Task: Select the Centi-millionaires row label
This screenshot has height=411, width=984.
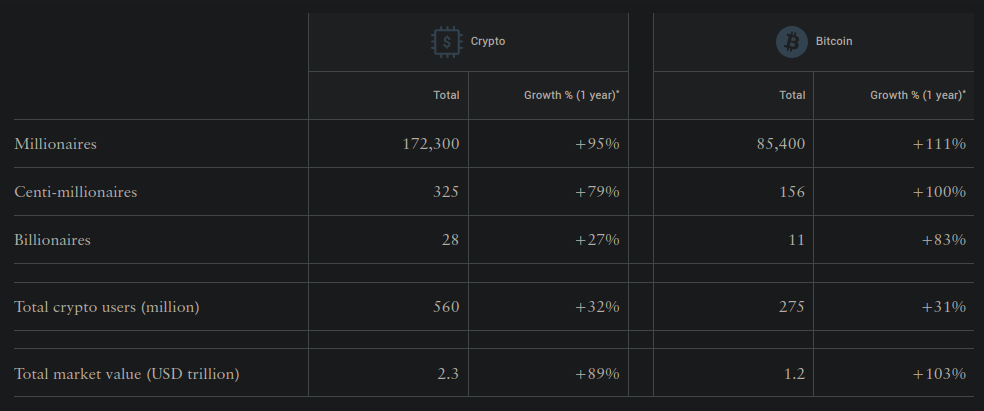Action: tap(75, 192)
